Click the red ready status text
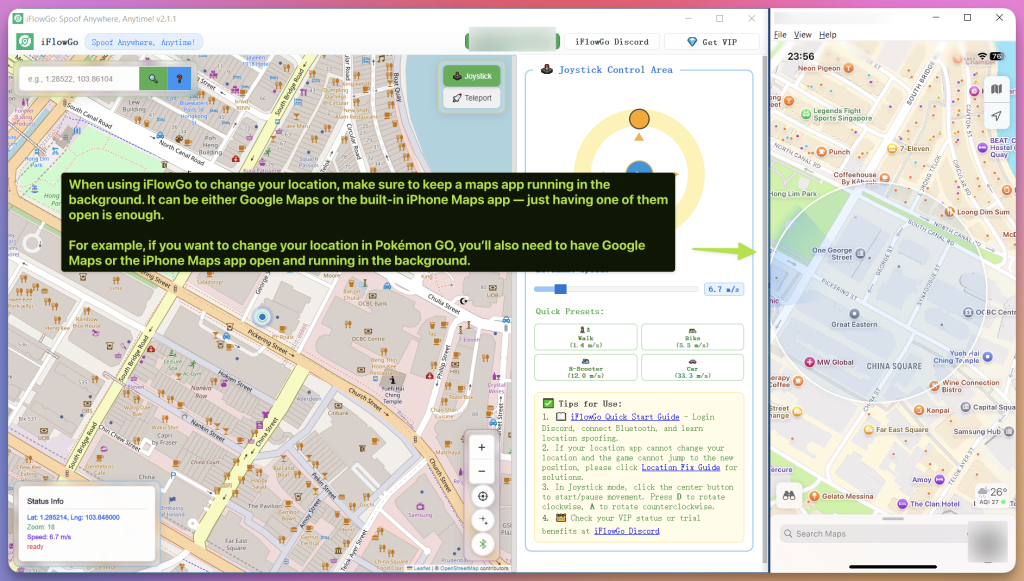 pos(35,546)
